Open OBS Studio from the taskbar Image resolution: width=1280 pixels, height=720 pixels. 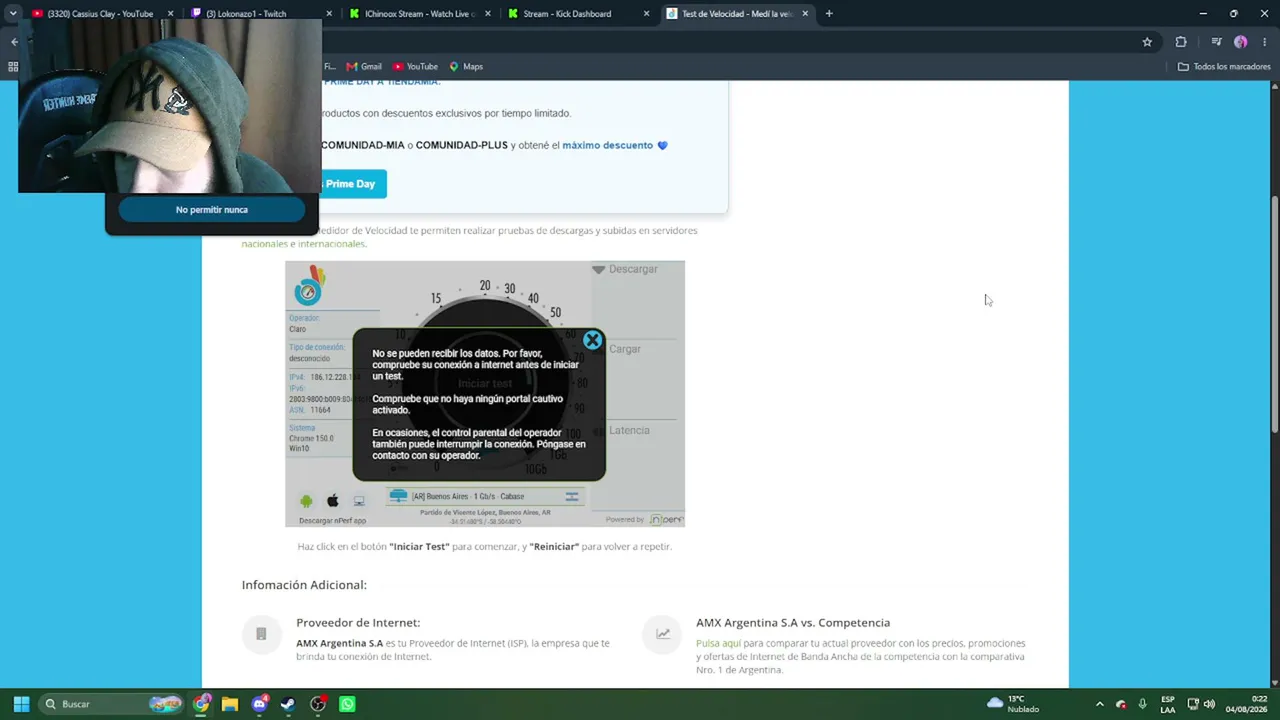[x=318, y=704]
